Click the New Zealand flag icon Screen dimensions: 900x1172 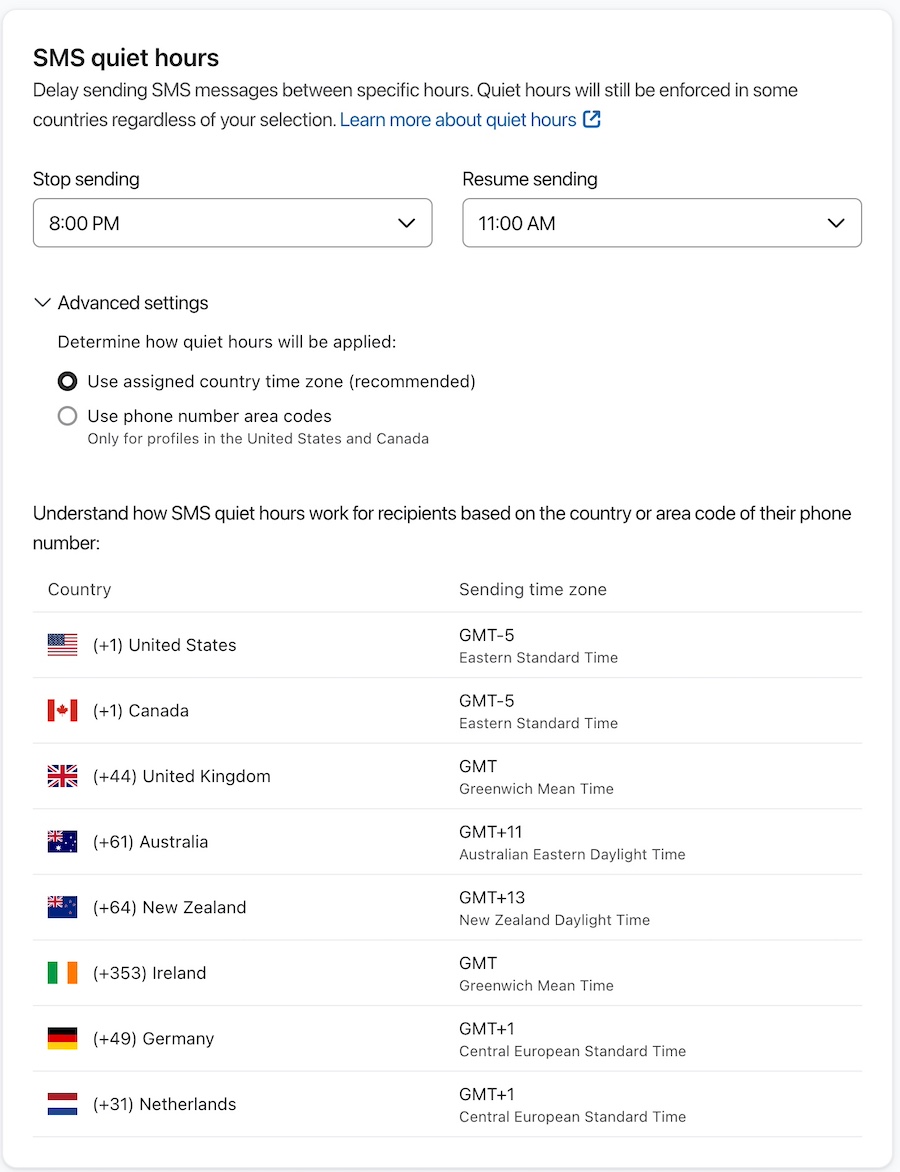click(62, 907)
